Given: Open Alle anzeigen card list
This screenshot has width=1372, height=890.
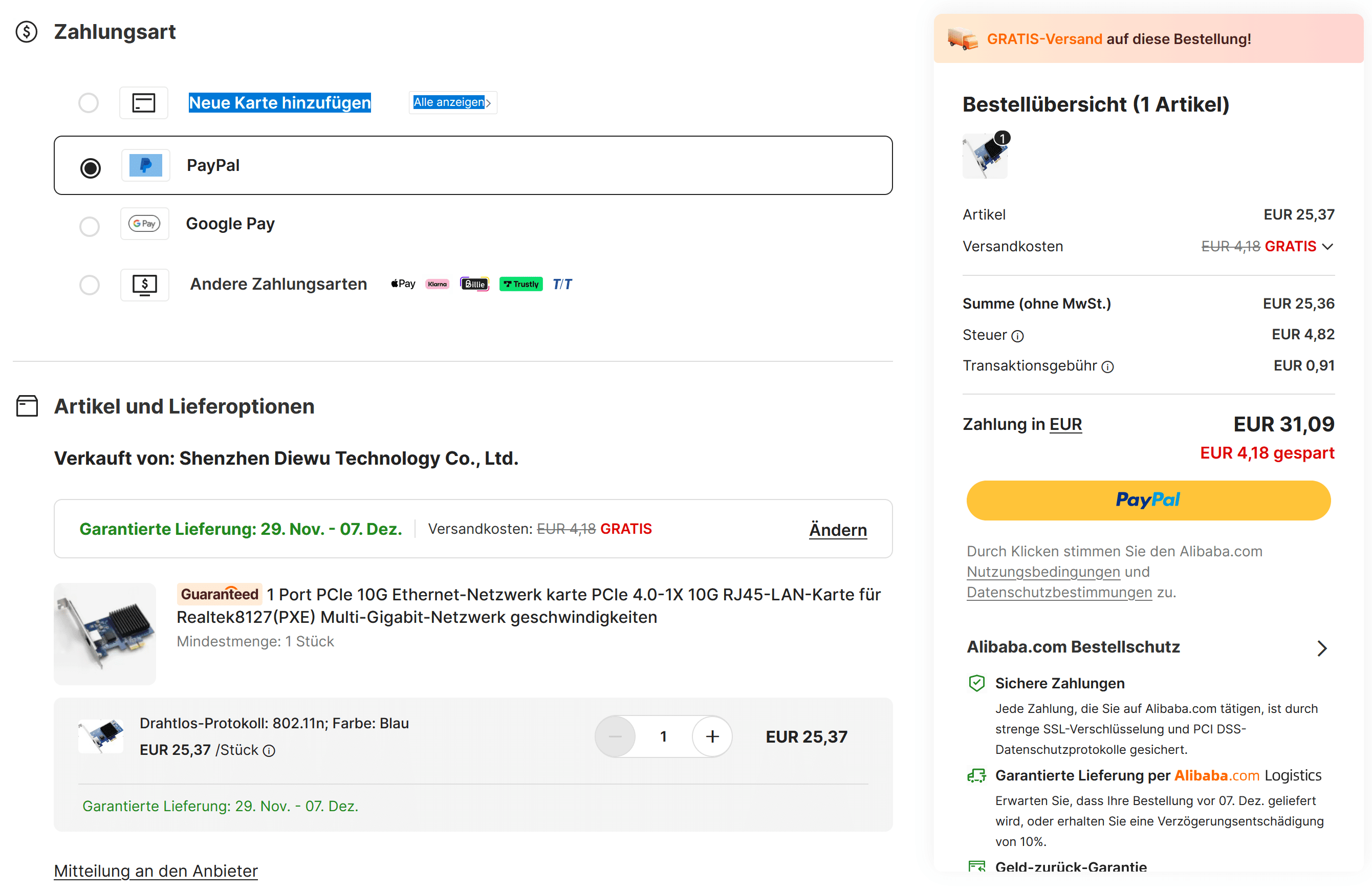Looking at the screenshot, I should tap(452, 102).
